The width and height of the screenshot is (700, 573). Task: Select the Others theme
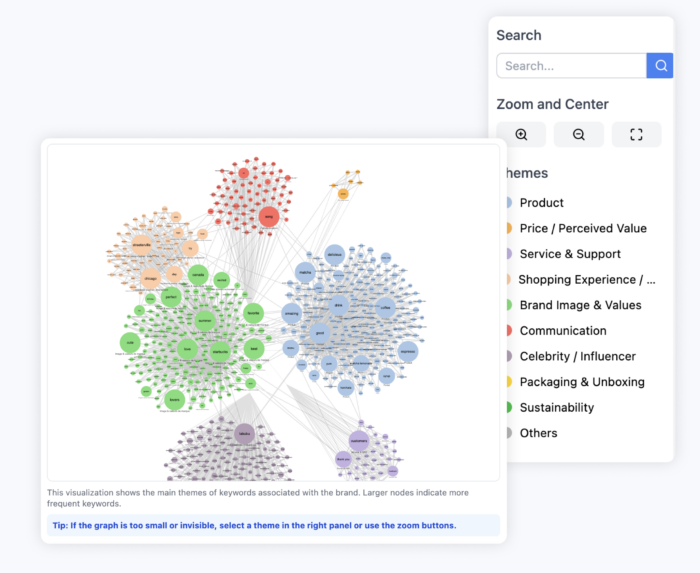click(x=538, y=433)
